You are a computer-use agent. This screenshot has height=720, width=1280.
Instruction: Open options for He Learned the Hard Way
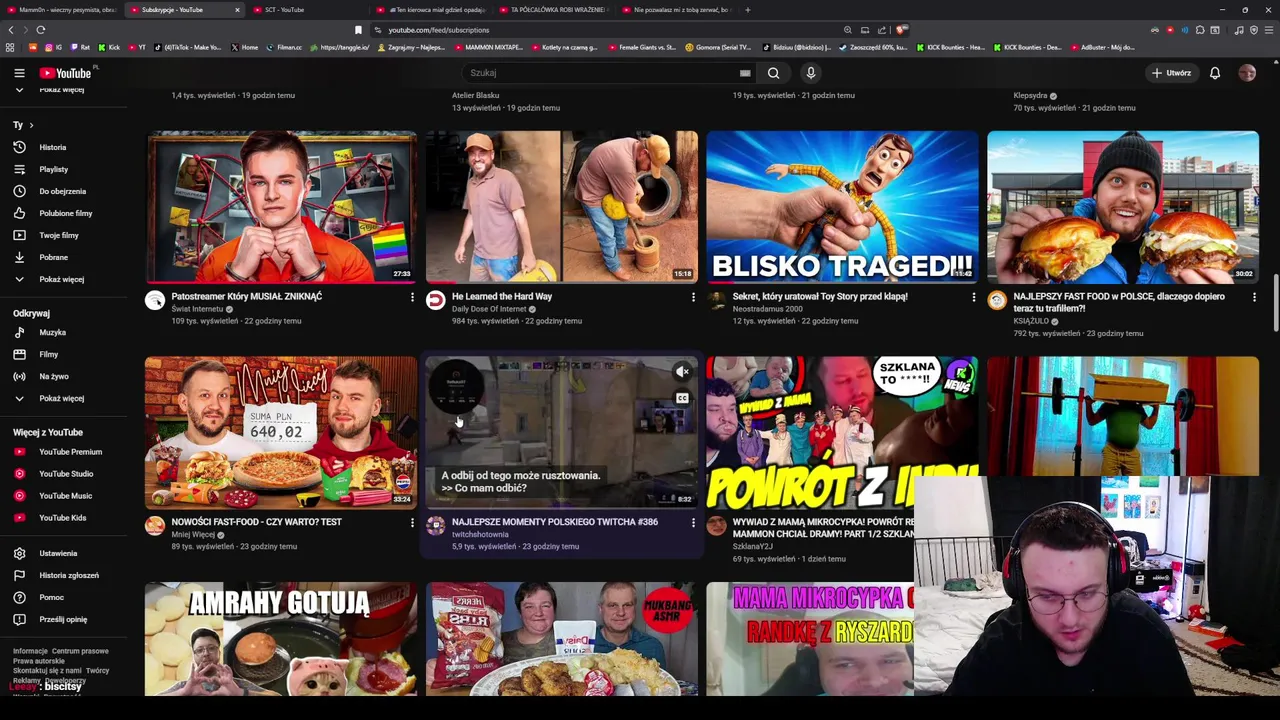coord(693,297)
